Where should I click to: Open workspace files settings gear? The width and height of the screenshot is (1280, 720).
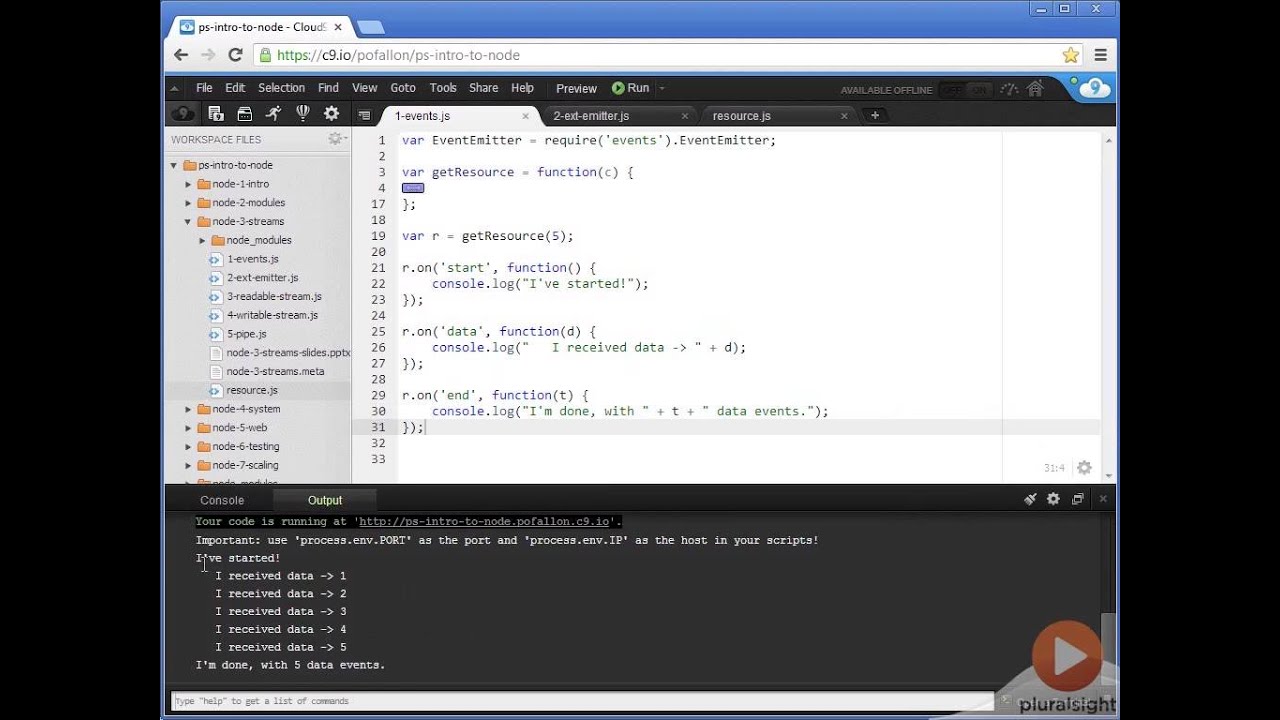pyautogui.click(x=336, y=139)
